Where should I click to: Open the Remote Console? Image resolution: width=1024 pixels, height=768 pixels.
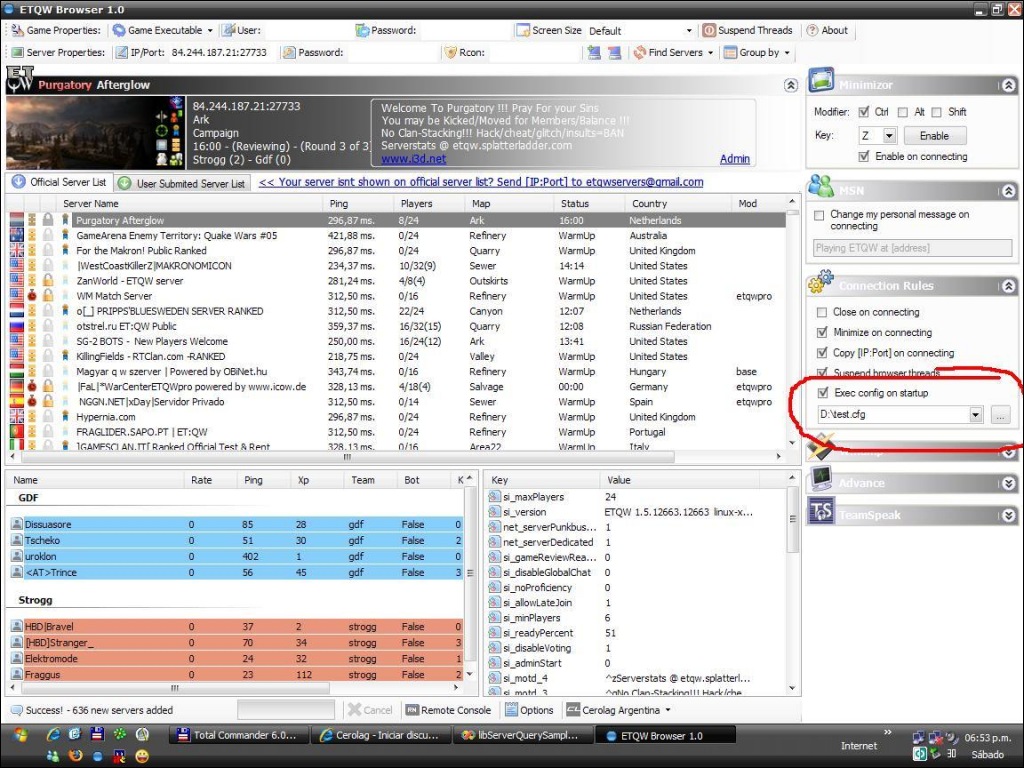coord(448,710)
